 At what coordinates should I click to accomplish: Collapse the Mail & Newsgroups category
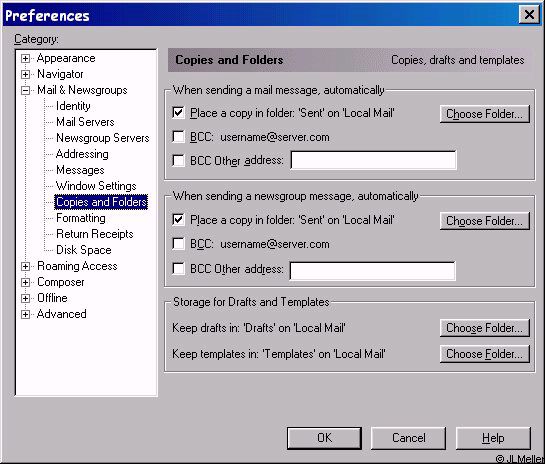(25, 90)
